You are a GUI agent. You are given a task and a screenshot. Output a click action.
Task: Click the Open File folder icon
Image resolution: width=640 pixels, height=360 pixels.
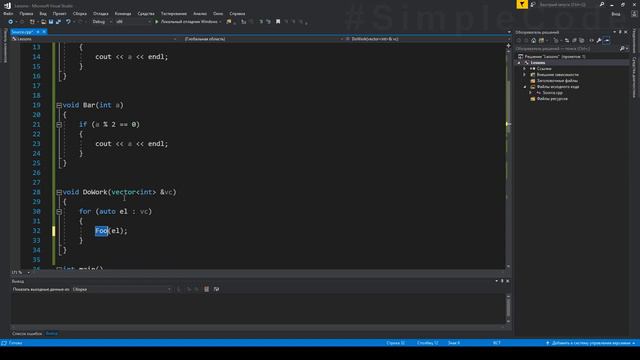click(x=43, y=22)
